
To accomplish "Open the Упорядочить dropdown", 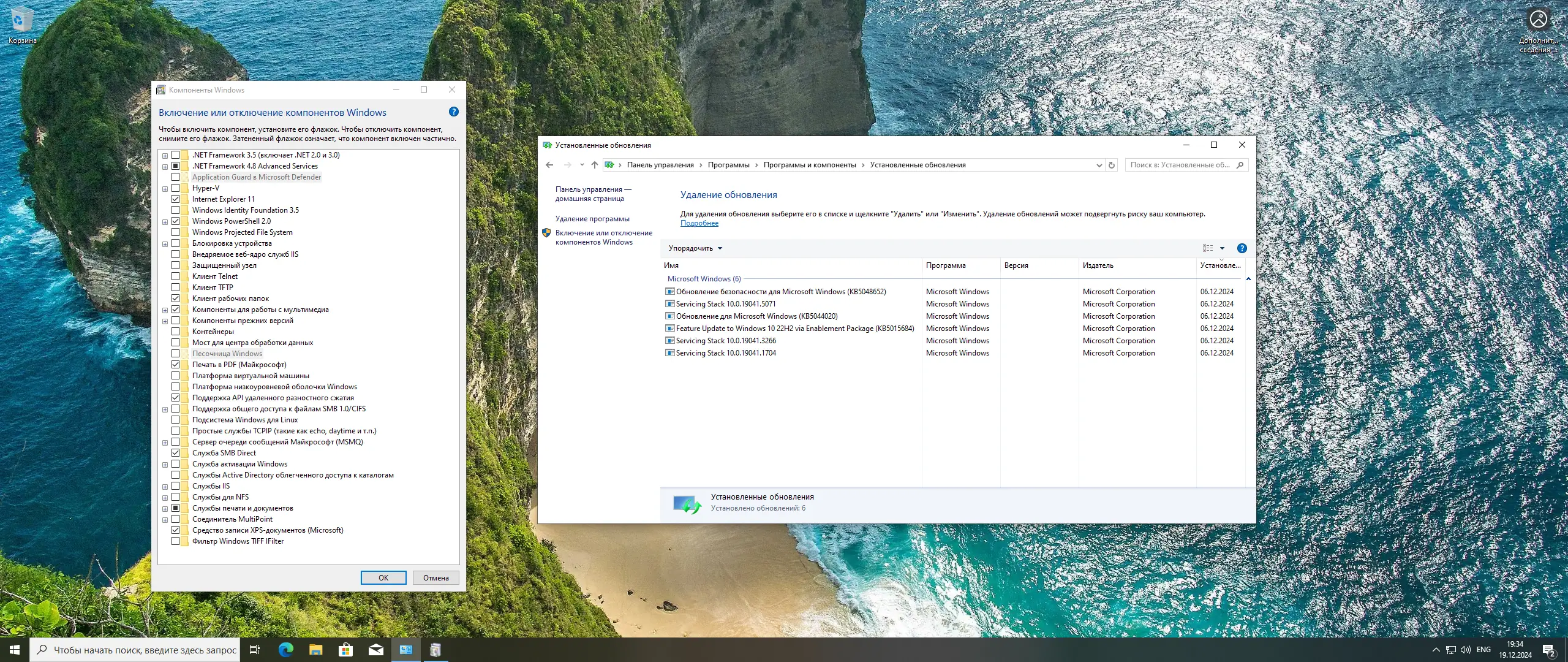I will click(x=695, y=248).
